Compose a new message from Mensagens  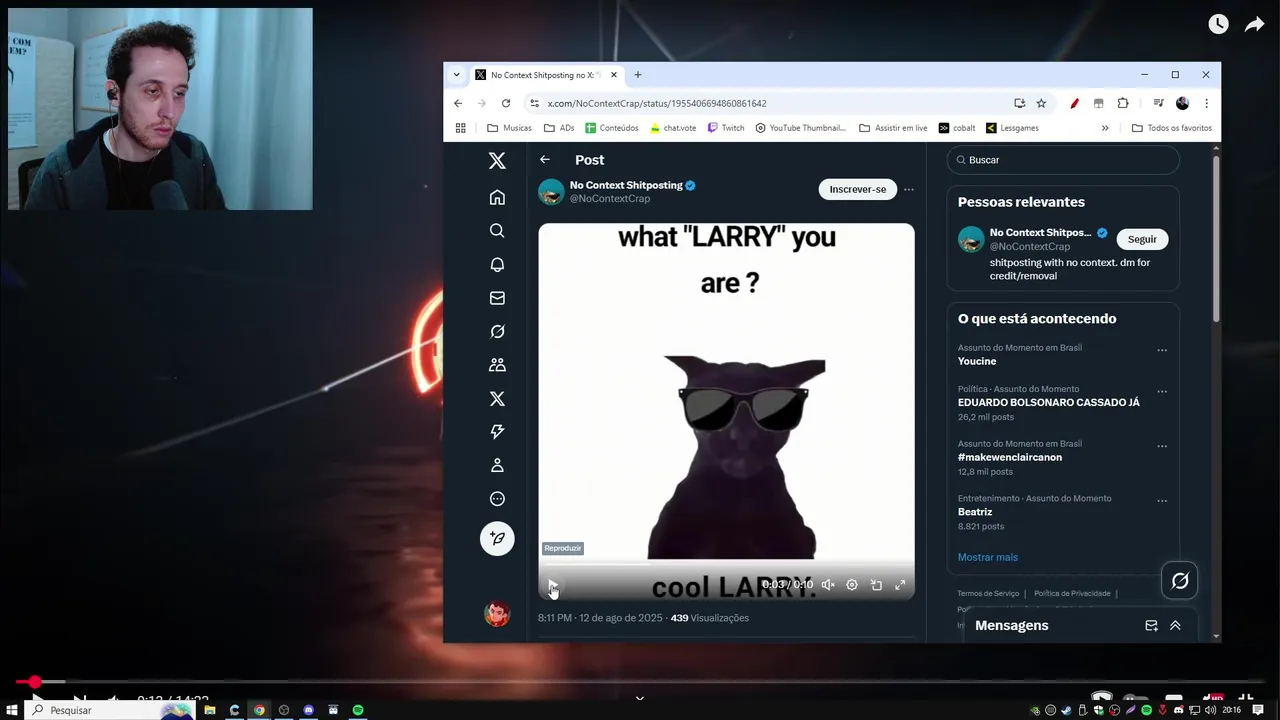1151,625
